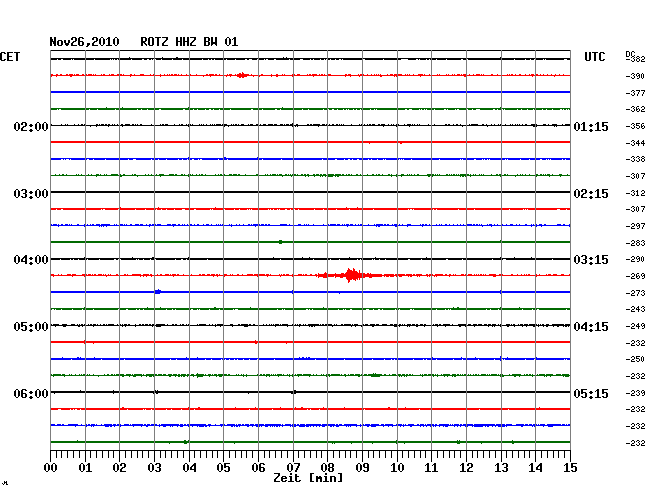Click the DC offset value -362
Viewport: 650px width, 494px height.
coord(635,109)
